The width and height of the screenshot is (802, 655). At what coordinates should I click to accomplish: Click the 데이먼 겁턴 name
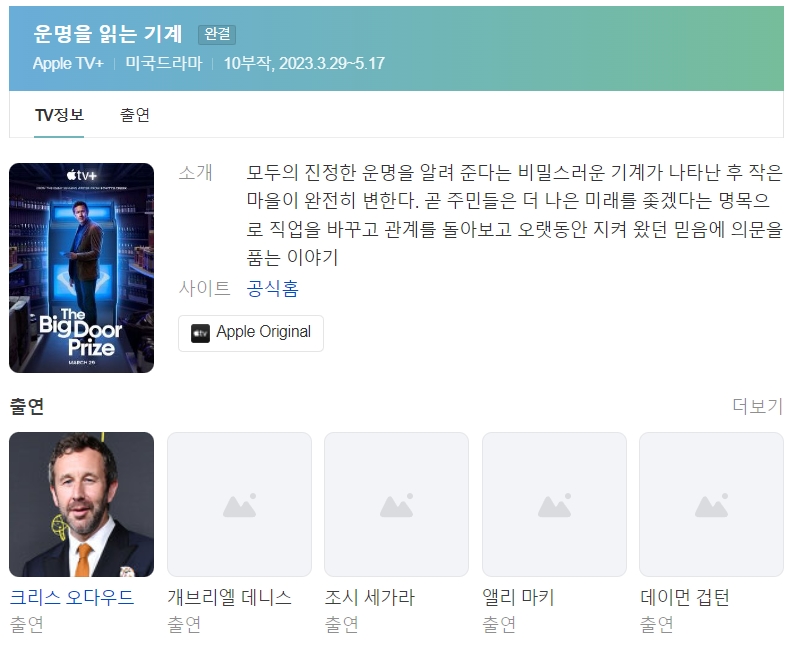tap(684, 597)
